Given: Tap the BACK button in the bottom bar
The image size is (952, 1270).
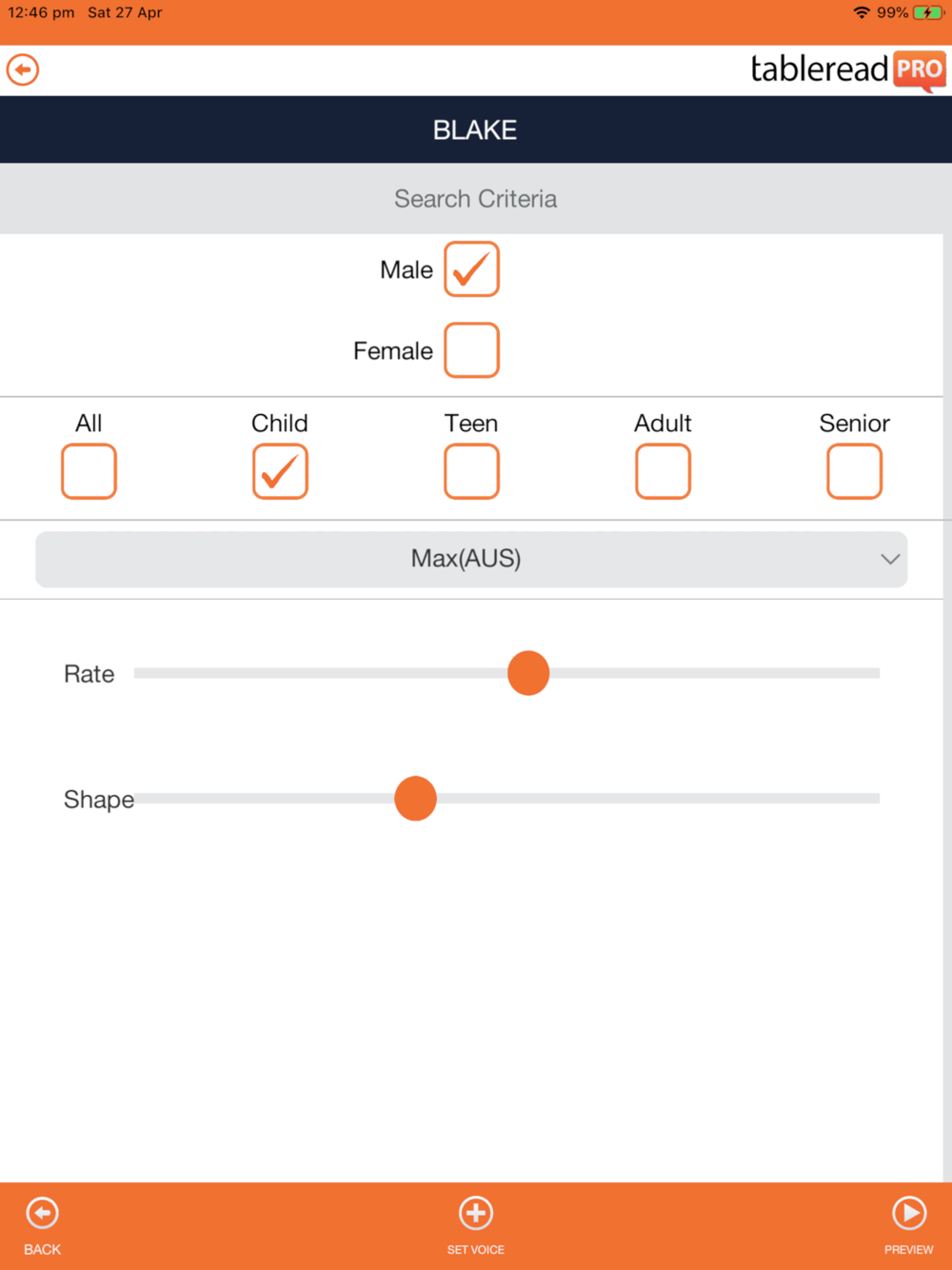Looking at the screenshot, I should click(x=42, y=1226).
